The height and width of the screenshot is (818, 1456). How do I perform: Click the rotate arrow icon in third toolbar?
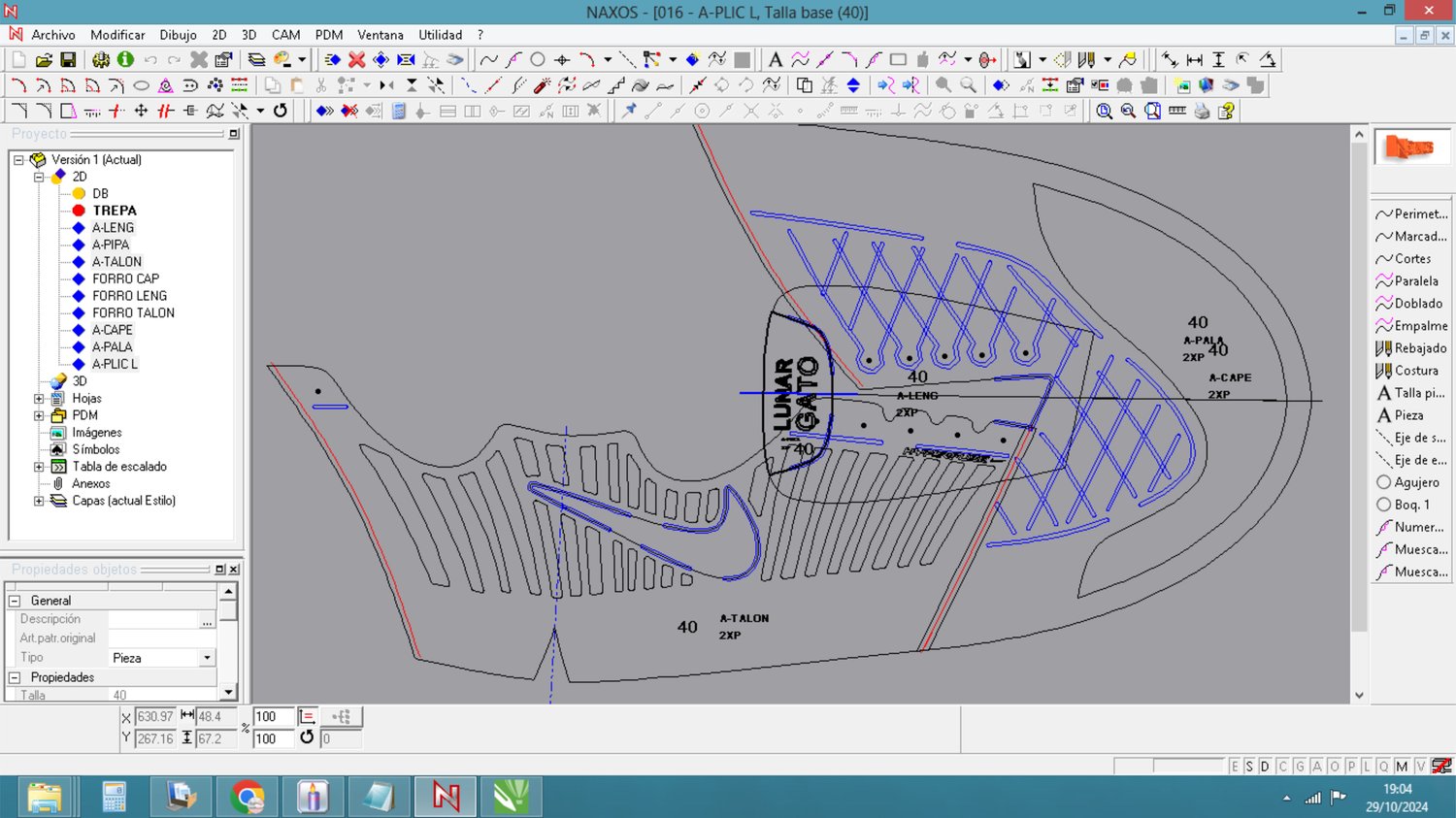tap(281, 111)
